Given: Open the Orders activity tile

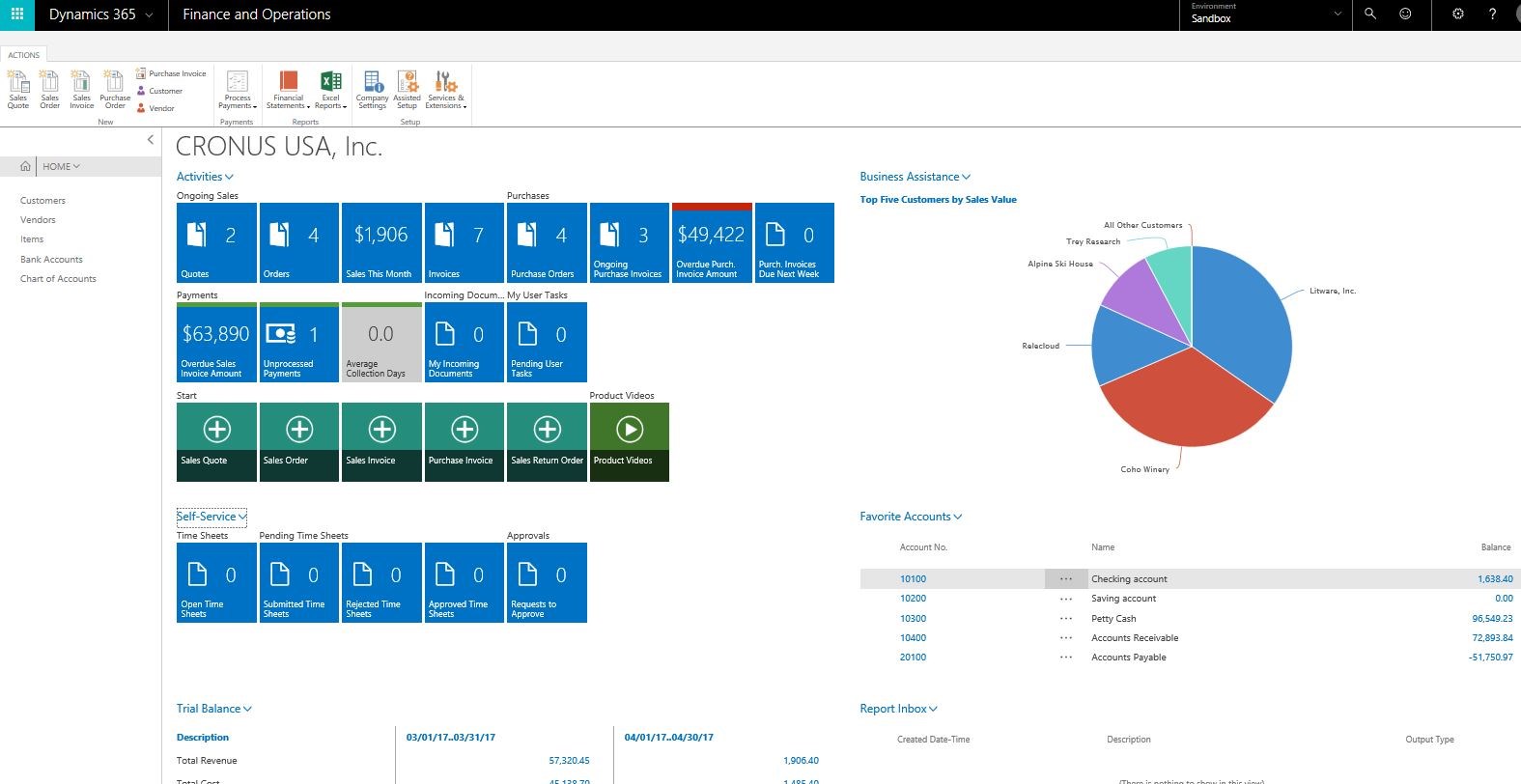Looking at the screenshot, I should click(x=299, y=242).
